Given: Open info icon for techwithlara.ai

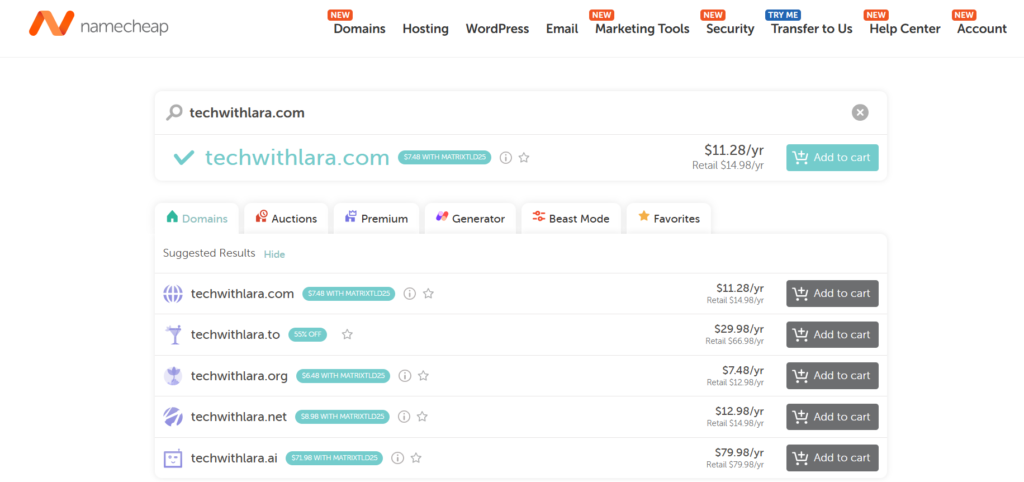Looking at the screenshot, I should coord(398,458).
